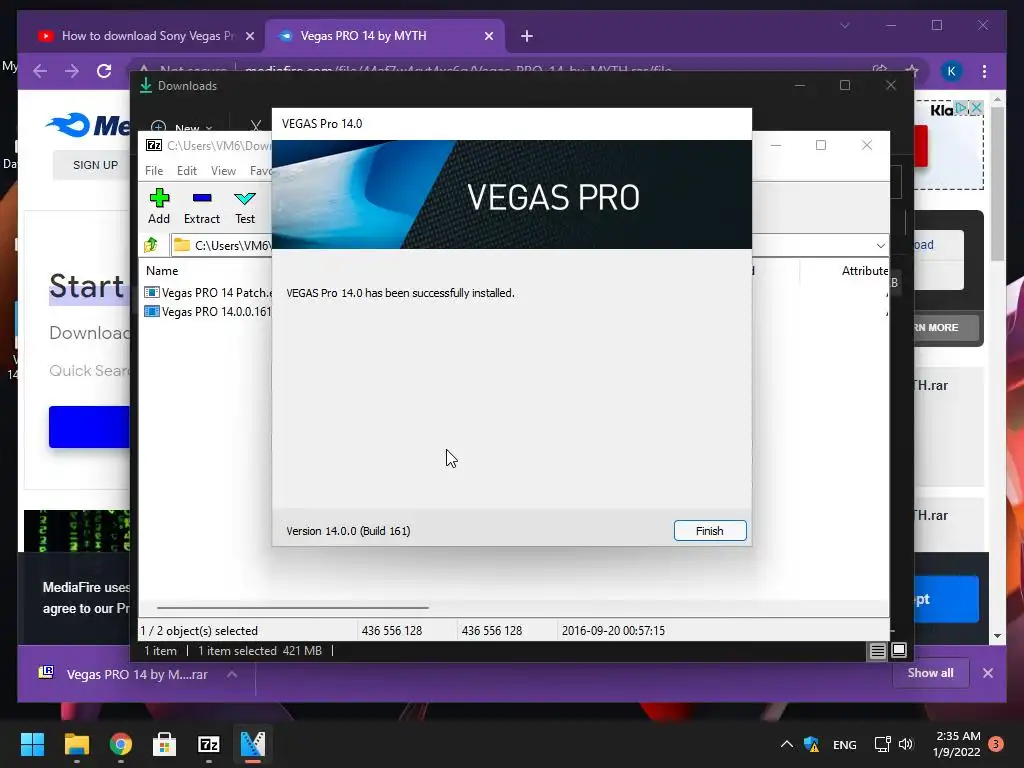The image size is (1024, 768).
Task: Click the 7-Zip horizontal scrollbar
Action: pos(293,607)
